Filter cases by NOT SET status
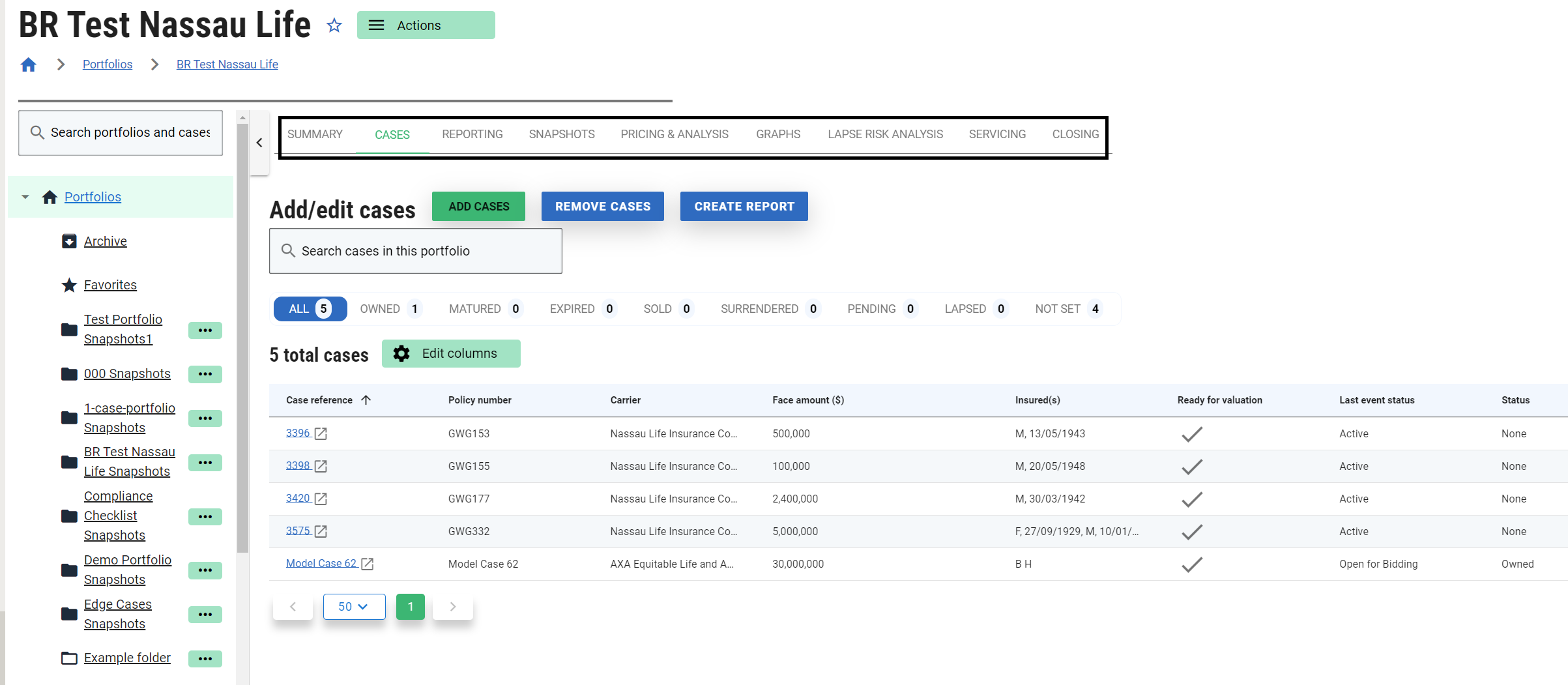The height and width of the screenshot is (685, 1568). pos(1067,309)
